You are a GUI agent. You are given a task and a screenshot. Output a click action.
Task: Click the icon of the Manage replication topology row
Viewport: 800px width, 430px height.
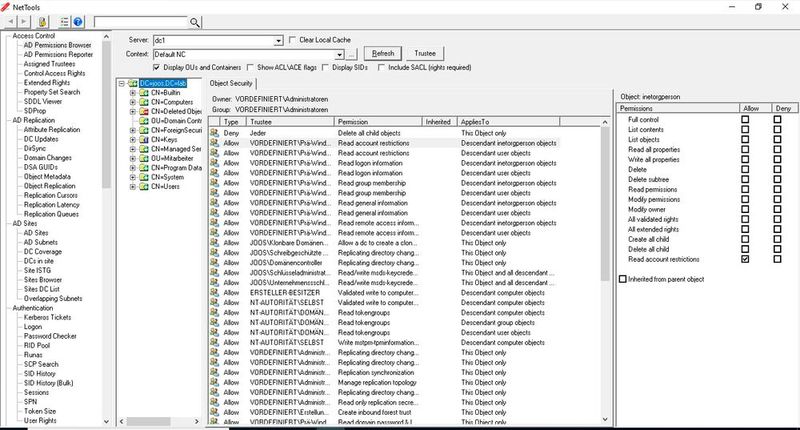point(214,383)
